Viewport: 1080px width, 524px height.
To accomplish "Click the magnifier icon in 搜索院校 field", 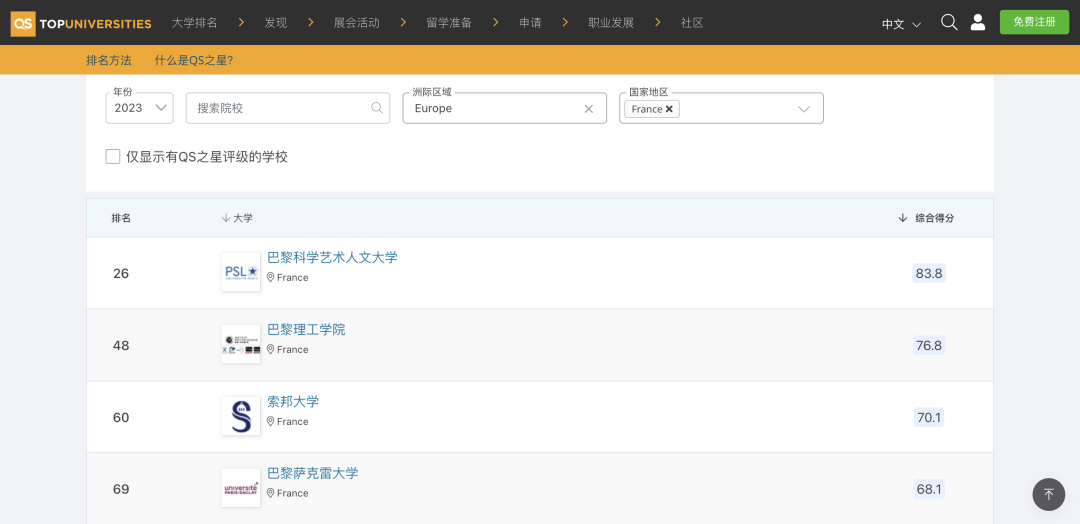I will coord(377,107).
